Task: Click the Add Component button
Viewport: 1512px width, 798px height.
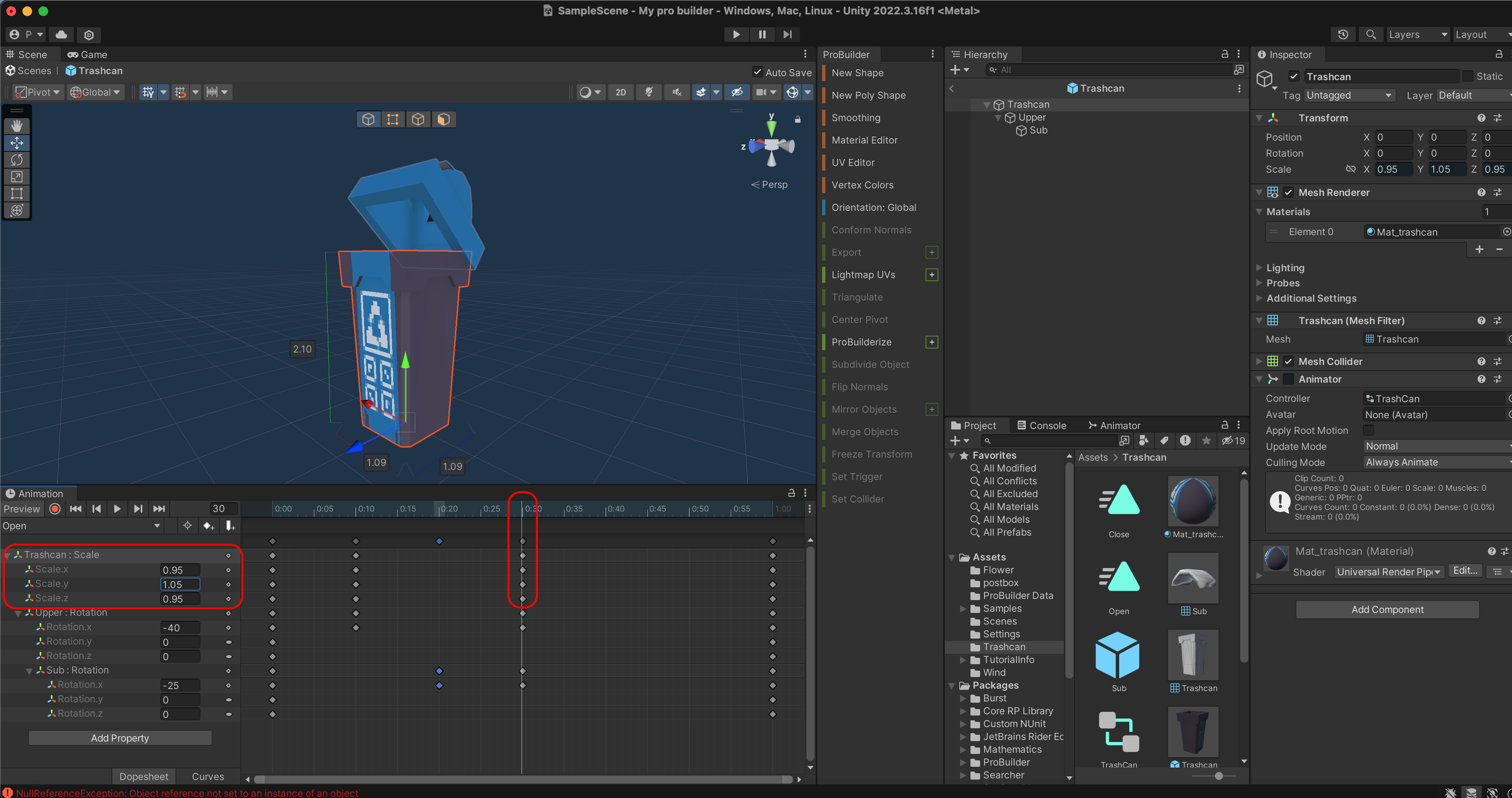Action: [x=1387, y=609]
